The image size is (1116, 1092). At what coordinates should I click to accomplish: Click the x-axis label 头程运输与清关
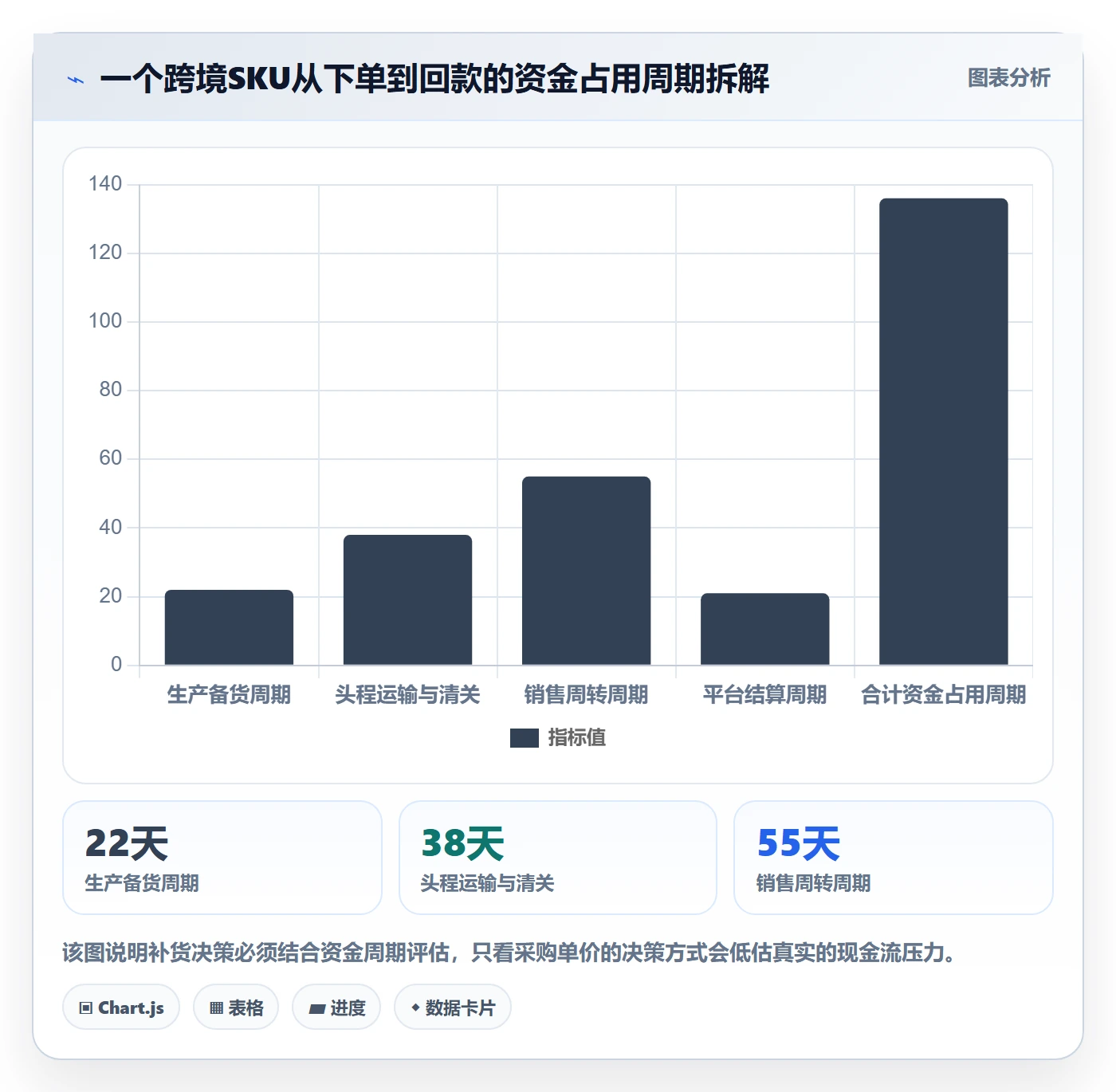407,695
